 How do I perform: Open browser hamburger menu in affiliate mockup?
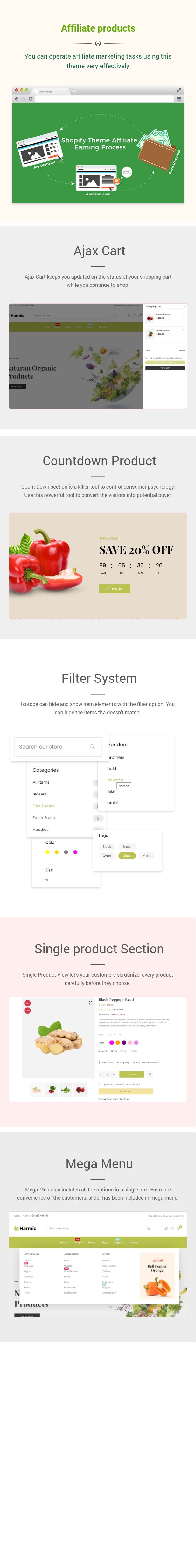(178, 99)
